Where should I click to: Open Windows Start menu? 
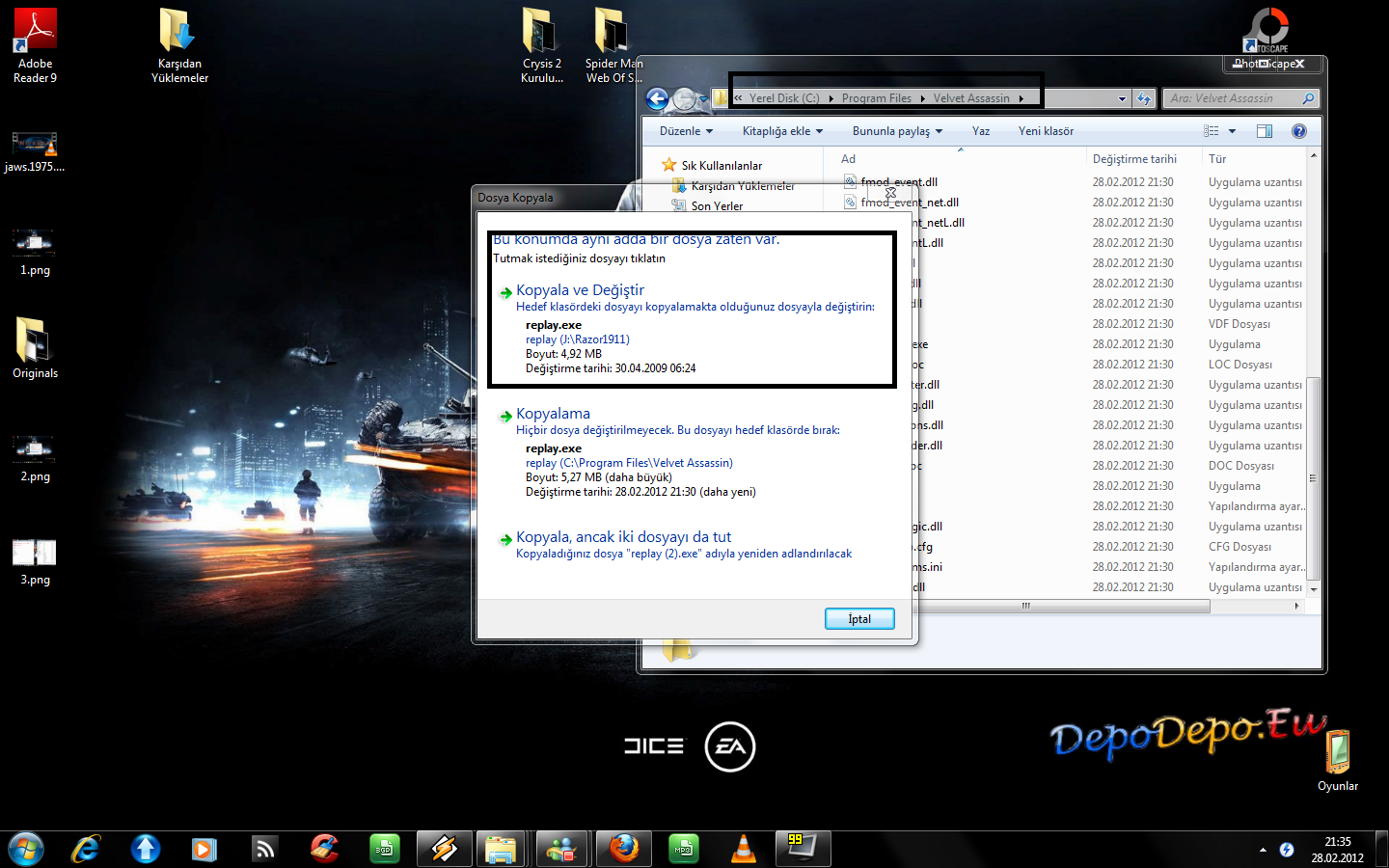(26, 850)
